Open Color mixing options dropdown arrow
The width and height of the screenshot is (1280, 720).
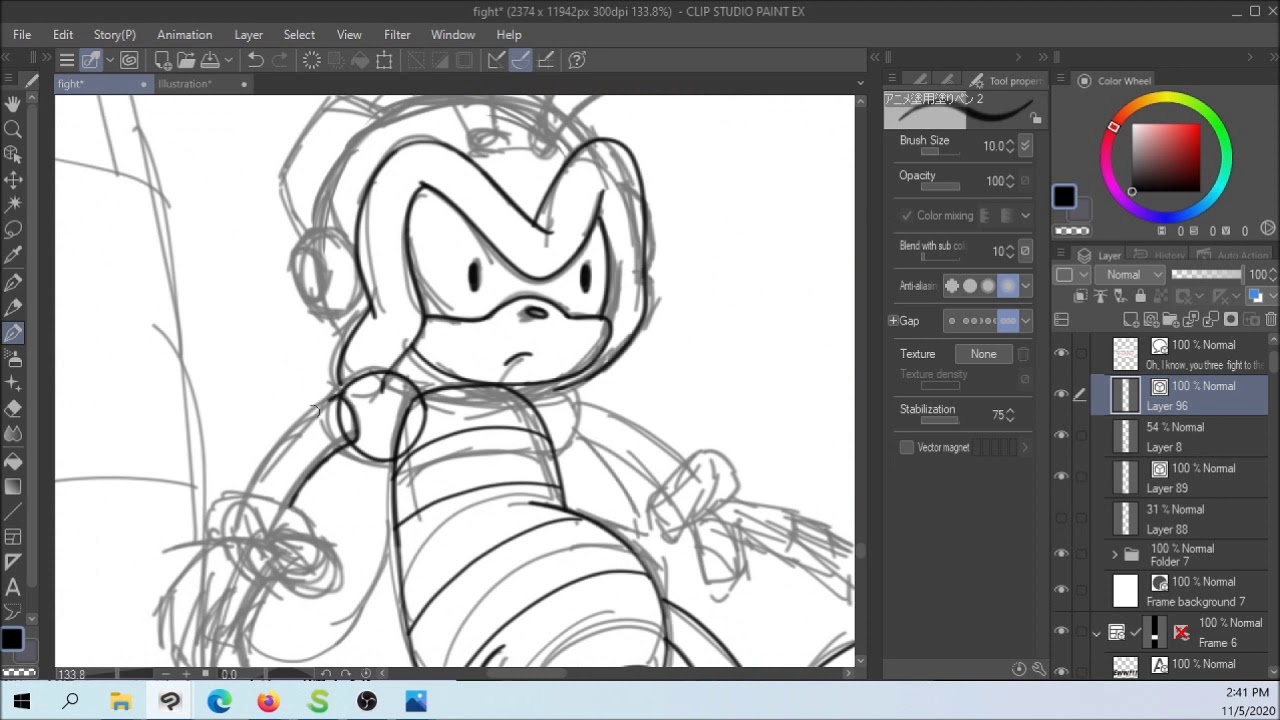tap(1025, 216)
